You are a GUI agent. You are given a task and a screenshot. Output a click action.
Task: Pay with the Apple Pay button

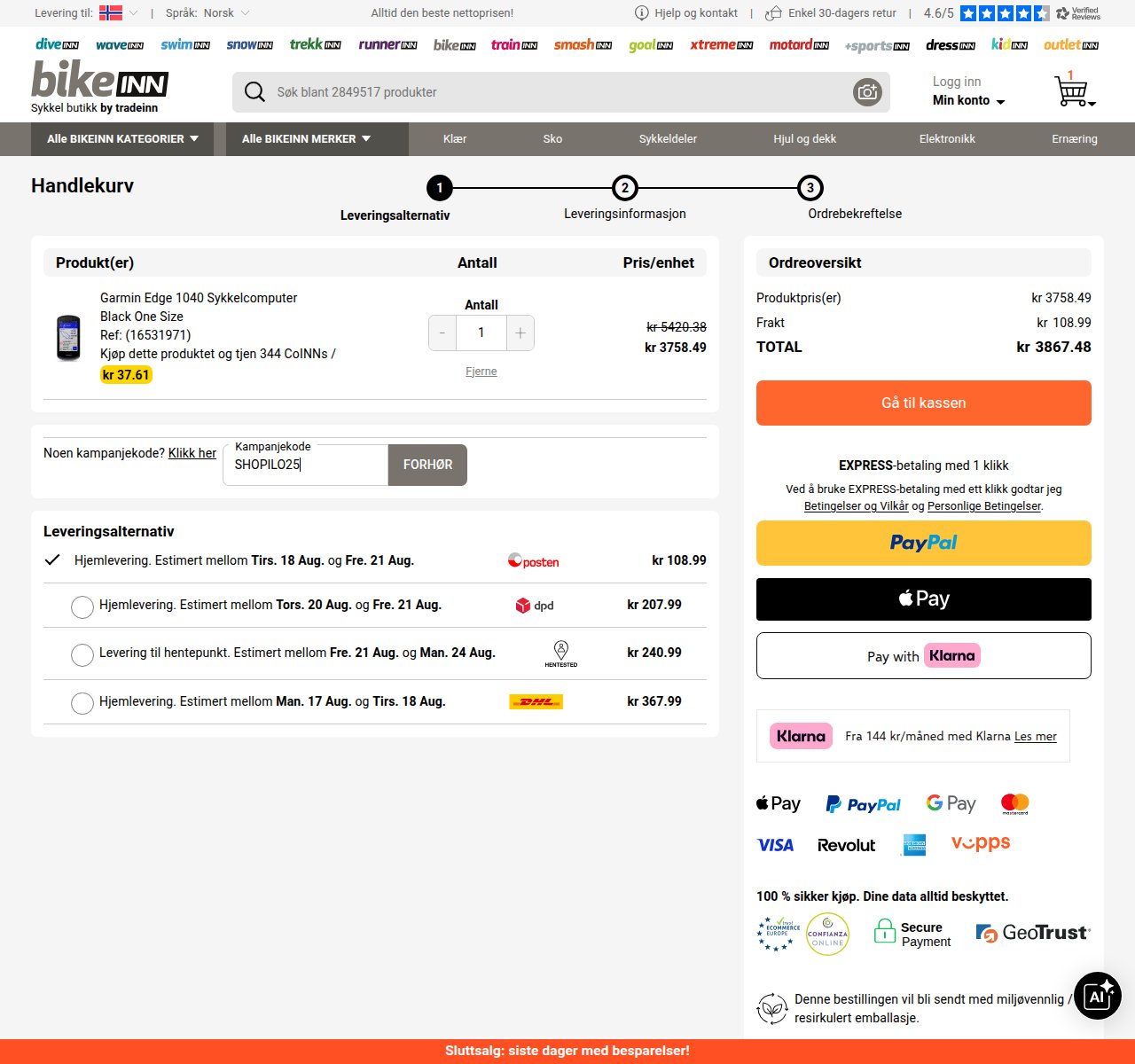(x=924, y=599)
